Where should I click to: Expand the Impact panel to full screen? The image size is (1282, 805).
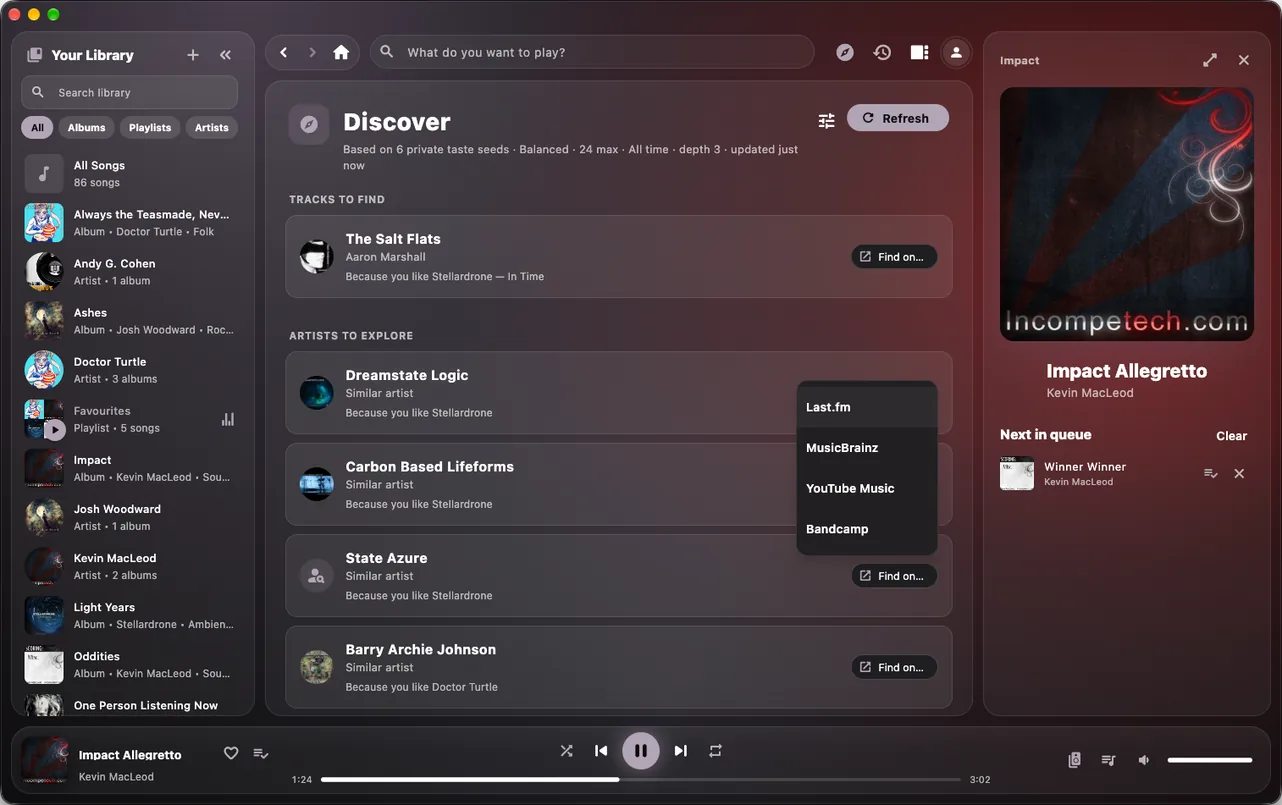[x=1210, y=60]
